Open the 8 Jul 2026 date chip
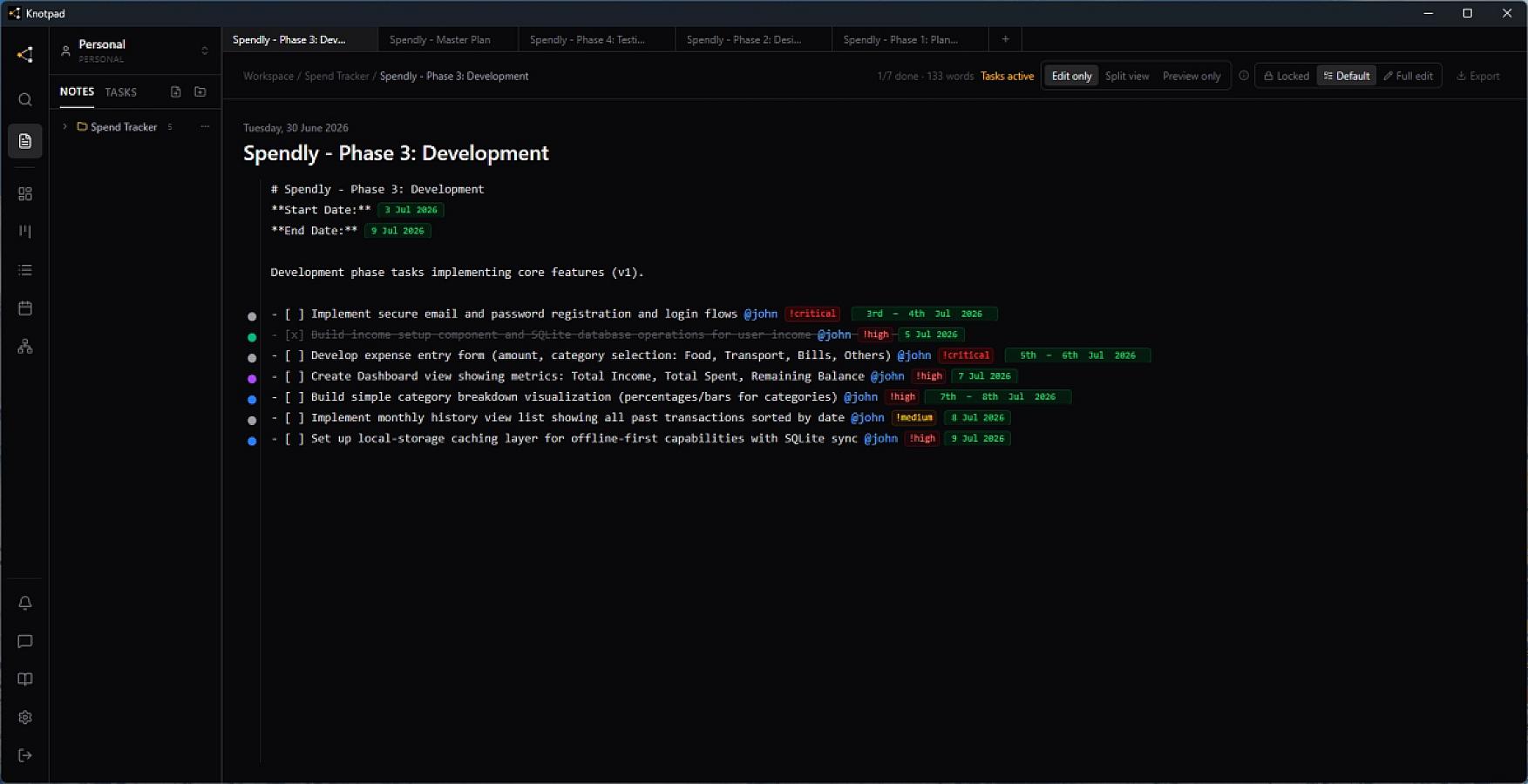 click(977, 417)
